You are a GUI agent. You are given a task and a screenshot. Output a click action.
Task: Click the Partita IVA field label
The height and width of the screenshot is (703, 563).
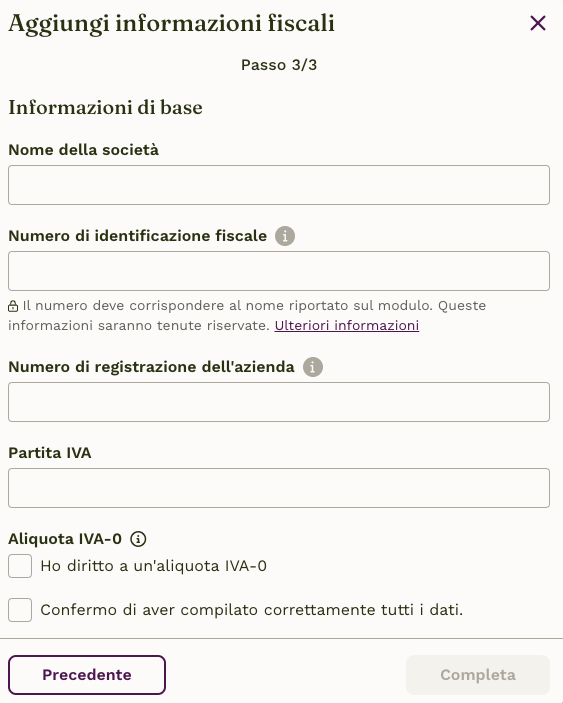pyautogui.click(x=50, y=452)
